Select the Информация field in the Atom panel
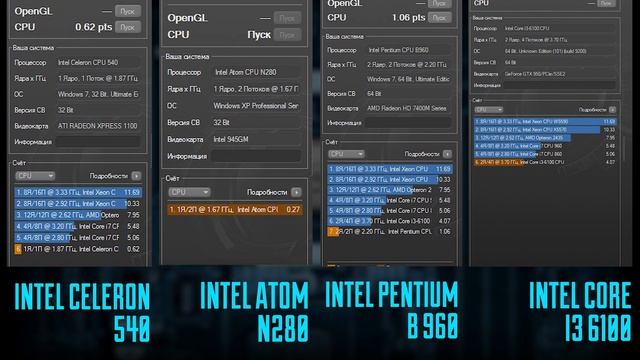This screenshot has width=640, height=360. pyautogui.click(x=256, y=156)
